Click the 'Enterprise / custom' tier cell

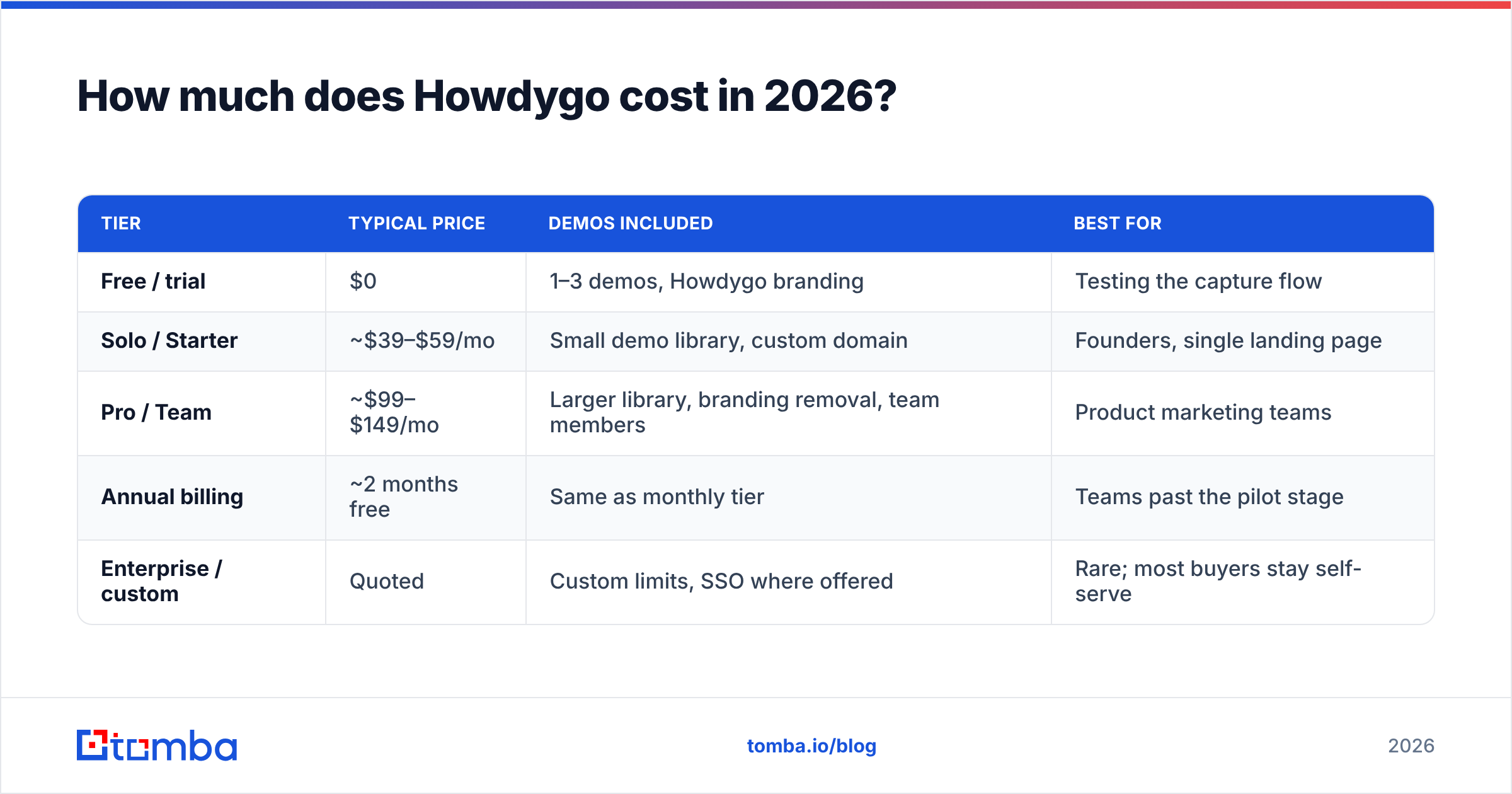pyautogui.click(x=202, y=582)
